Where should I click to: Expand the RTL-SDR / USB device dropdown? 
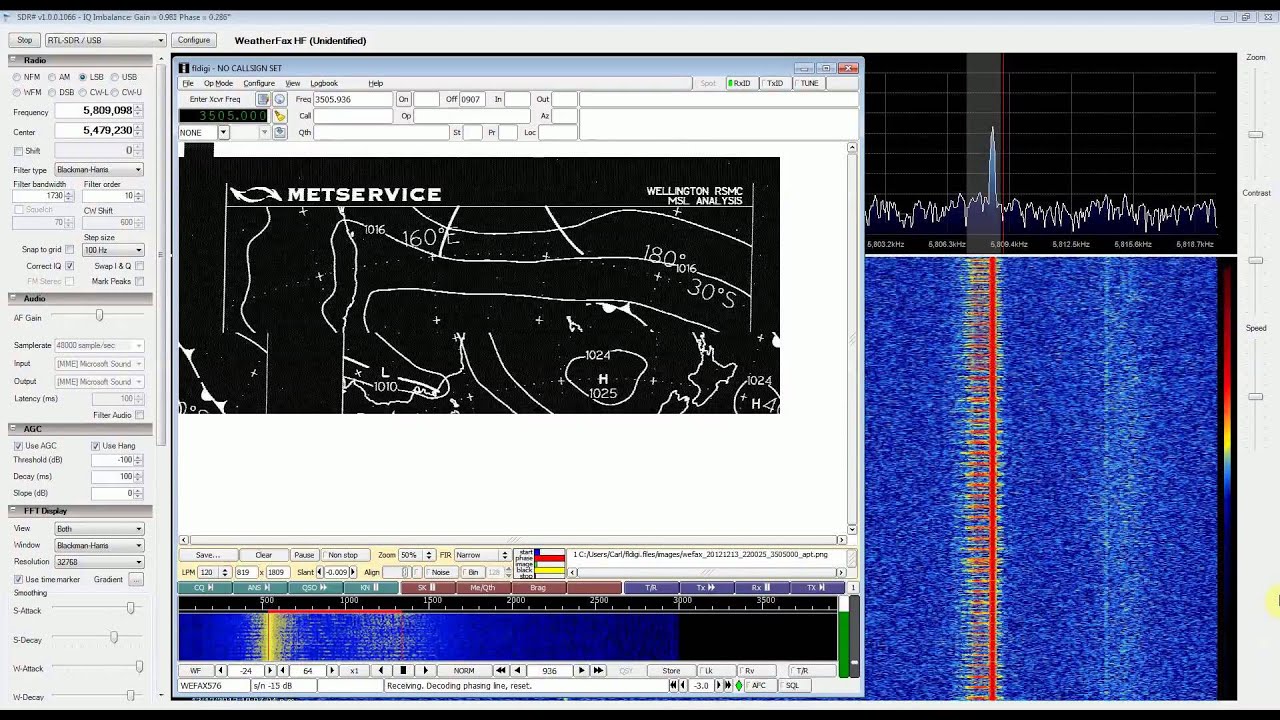click(104, 40)
